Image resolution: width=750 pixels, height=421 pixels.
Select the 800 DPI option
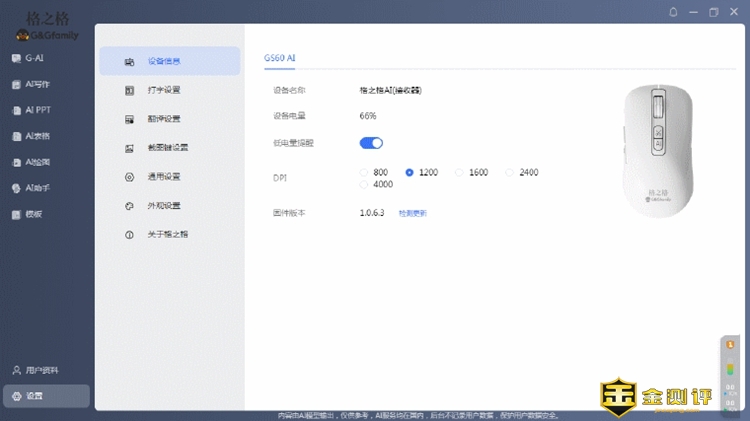click(364, 173)
